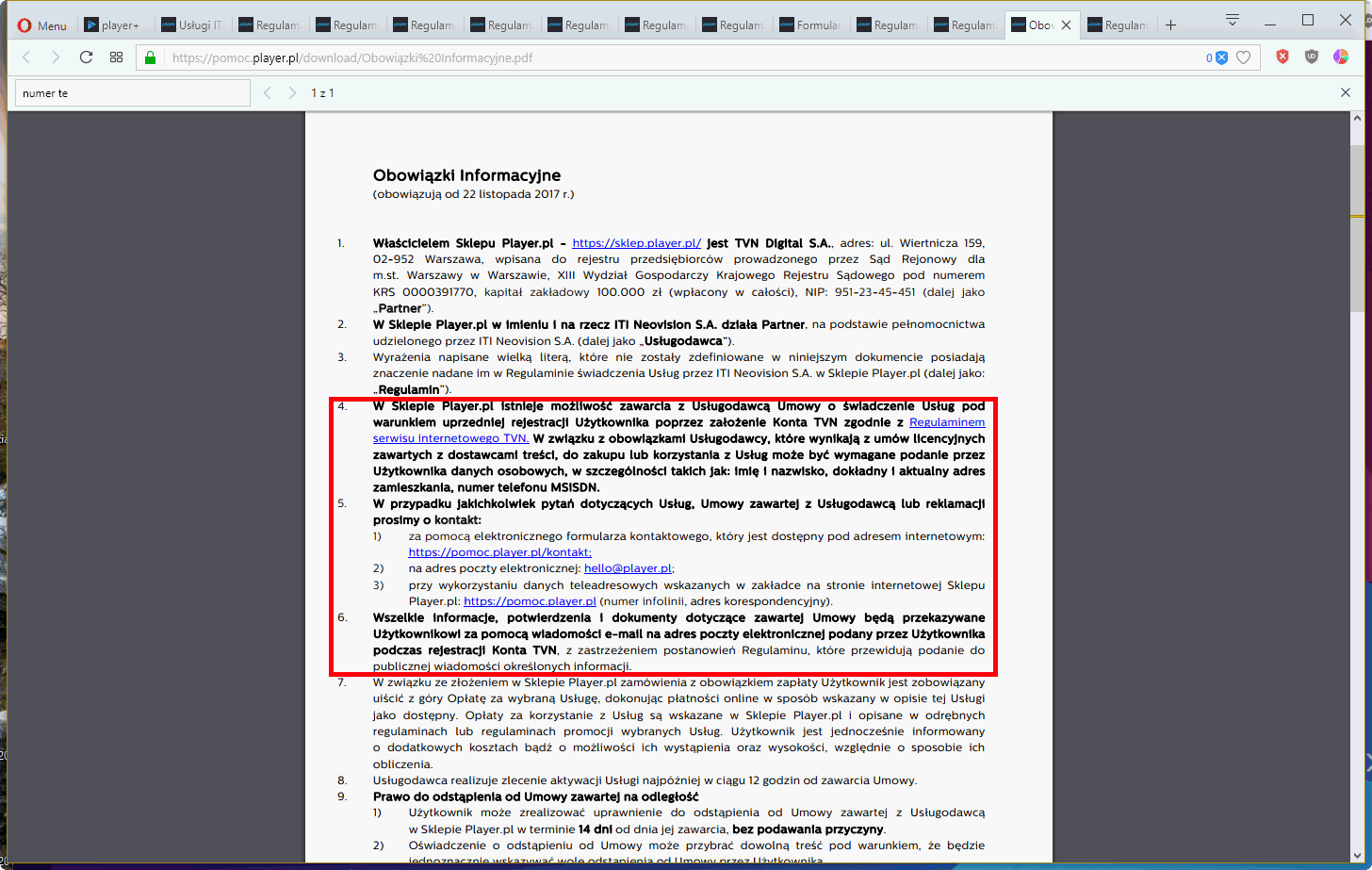This screenshot has height=870, width=1372.
Task: Click the scrollbar up arrow
Action: 1357,117
